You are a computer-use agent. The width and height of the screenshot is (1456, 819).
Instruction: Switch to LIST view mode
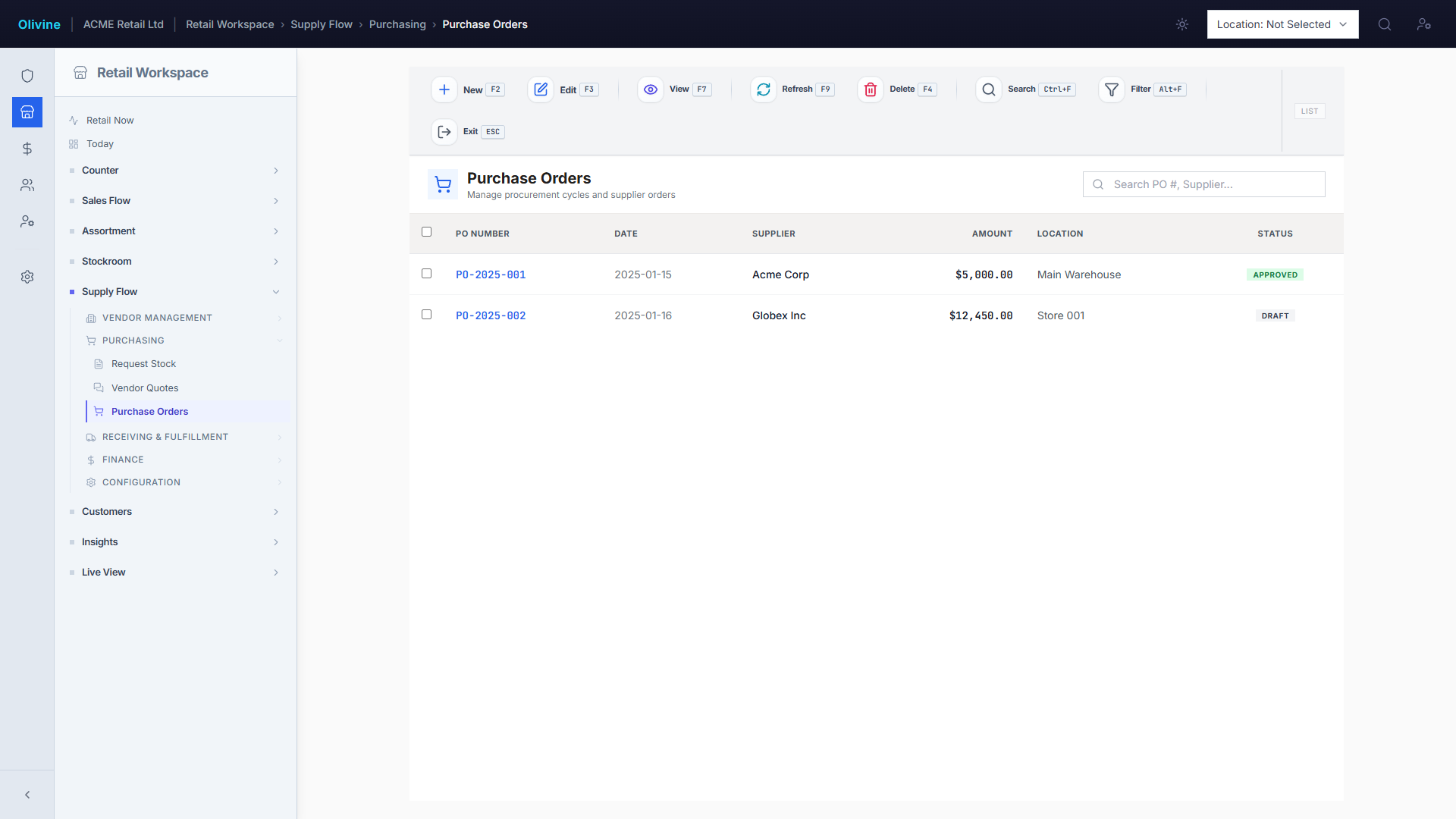[1309, 111]
